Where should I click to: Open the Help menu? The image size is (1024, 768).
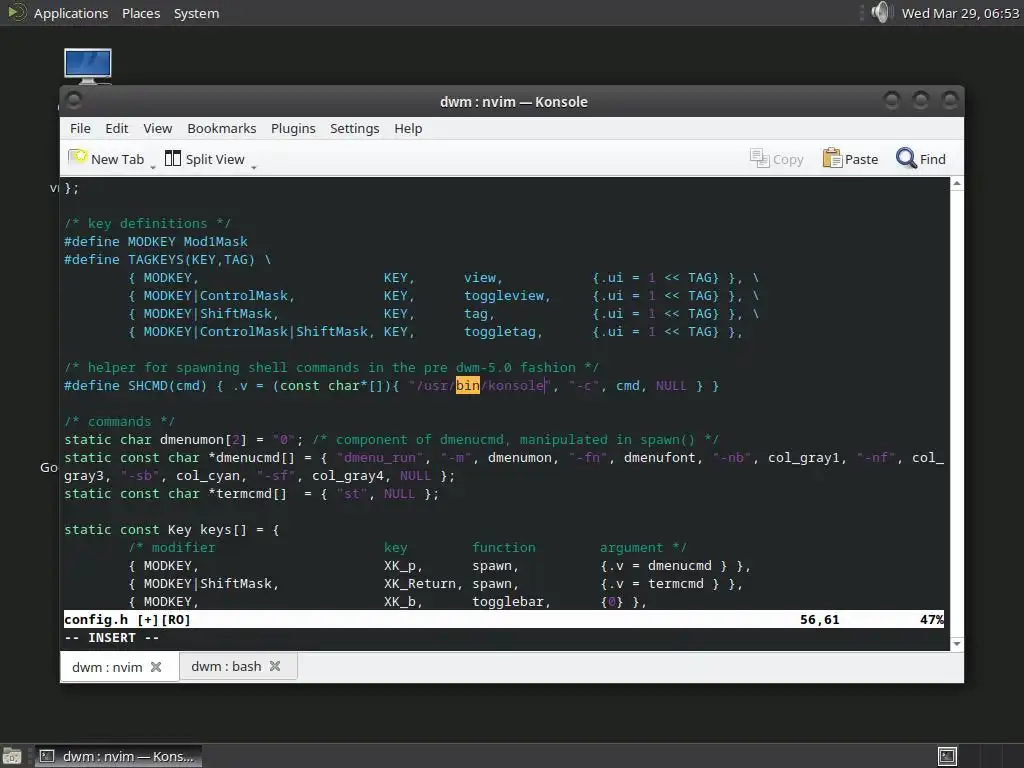pyautogui.click(x=408, y=129)
